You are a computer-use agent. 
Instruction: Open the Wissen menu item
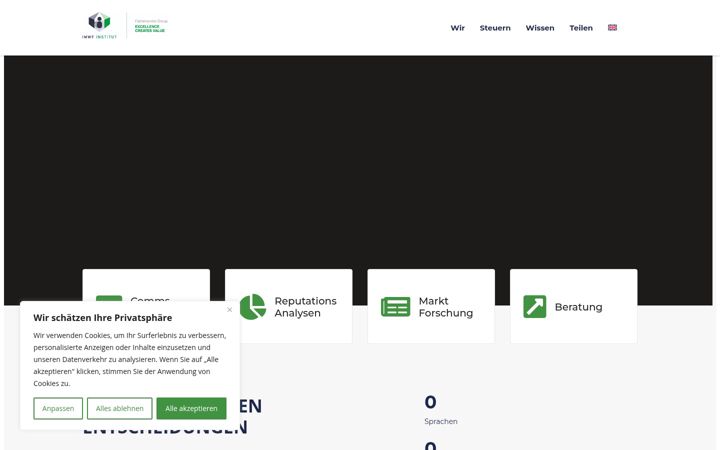[x=540, y=28]
